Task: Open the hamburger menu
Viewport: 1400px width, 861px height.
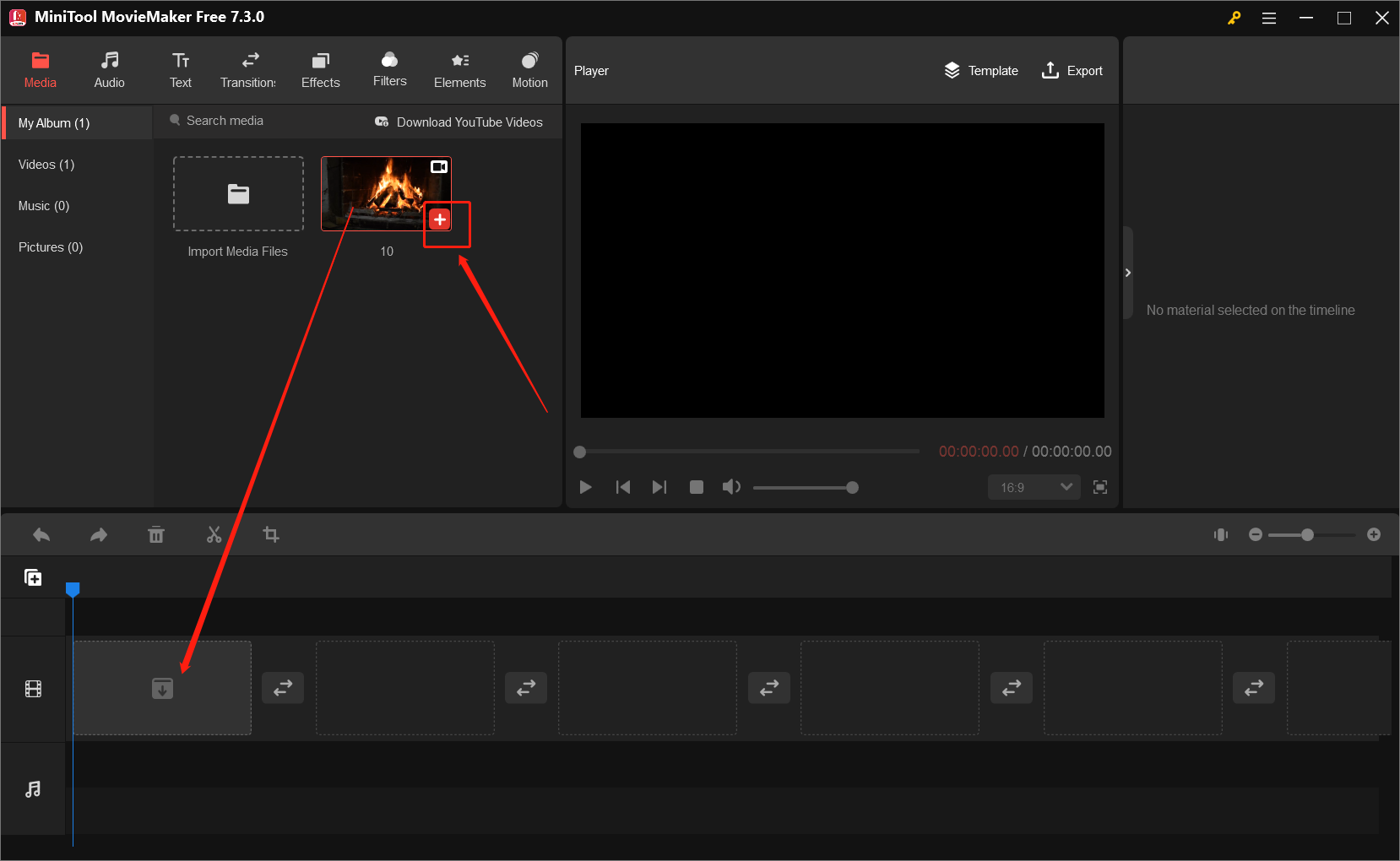Action: (x=1269, y=18)
